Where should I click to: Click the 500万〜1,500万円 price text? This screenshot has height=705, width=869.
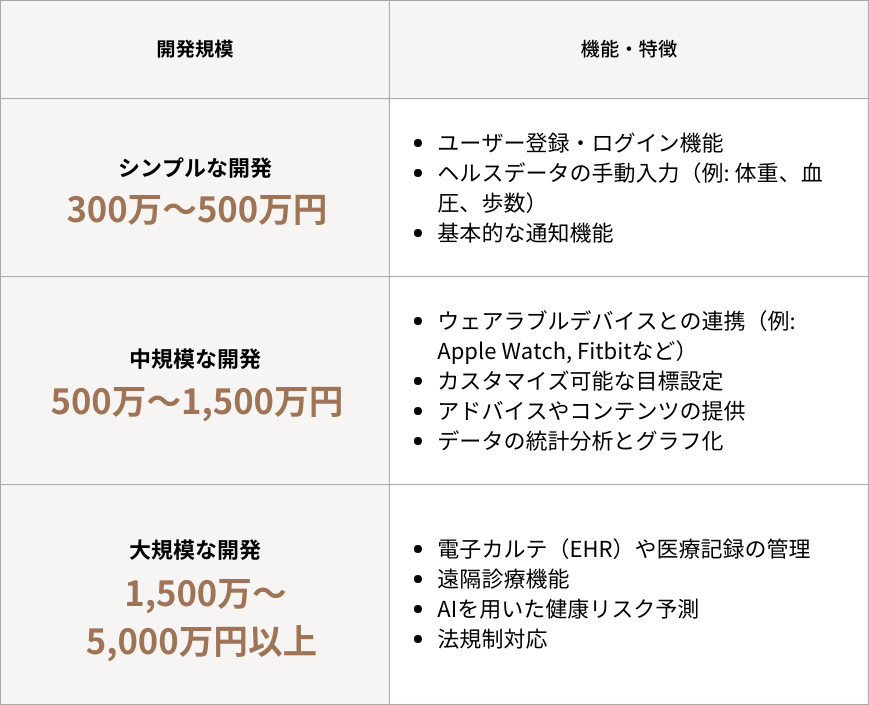point(196,401)
